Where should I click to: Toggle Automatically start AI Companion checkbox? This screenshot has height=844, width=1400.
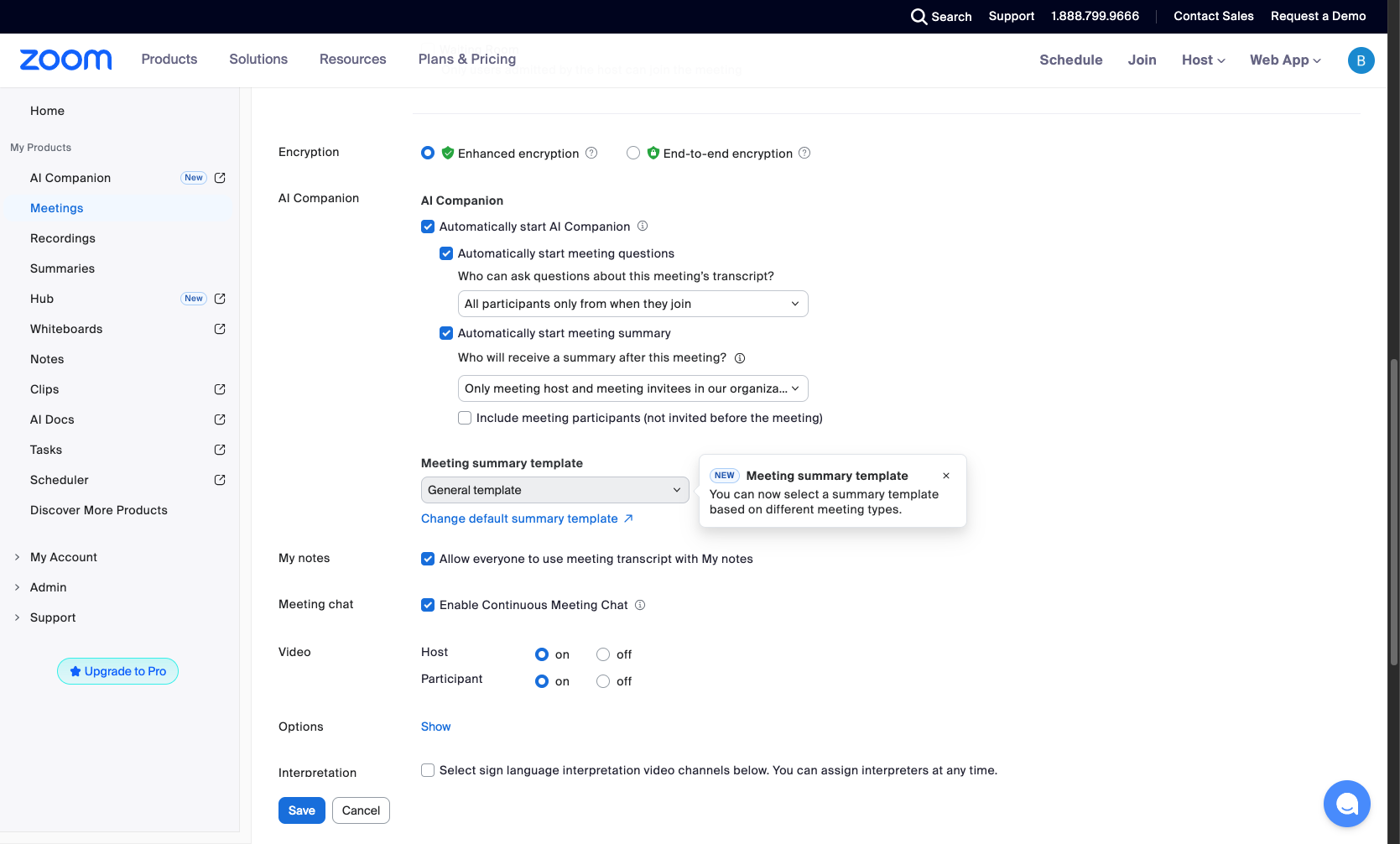point(428,227)
